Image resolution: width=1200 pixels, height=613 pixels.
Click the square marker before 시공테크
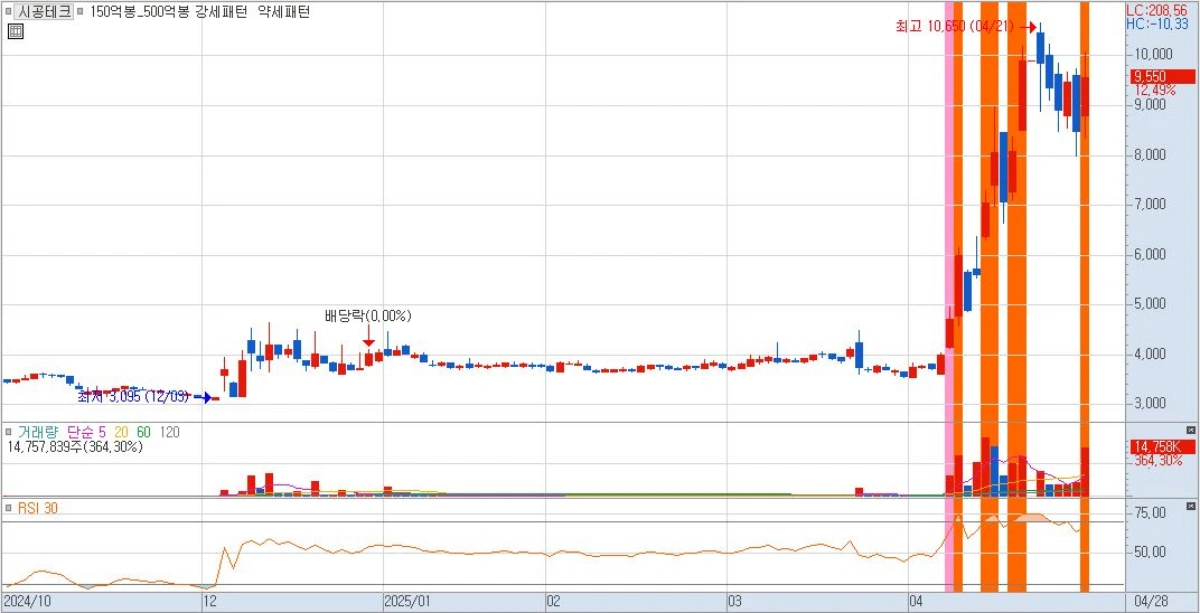[x=8, y=13]
